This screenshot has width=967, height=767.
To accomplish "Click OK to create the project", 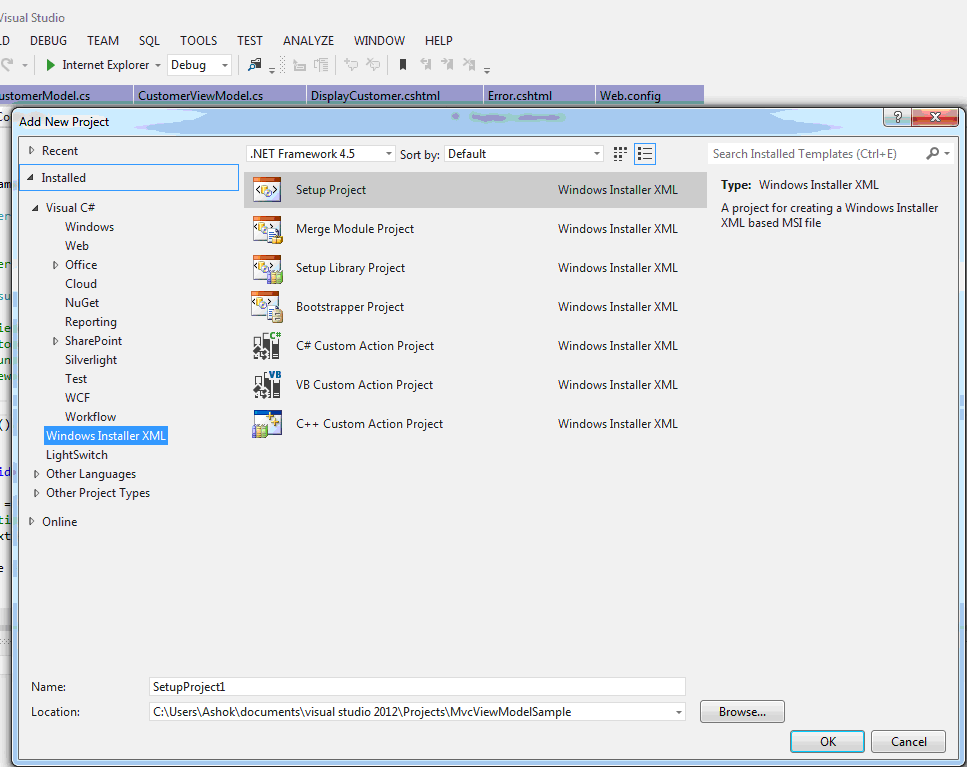I will [827, 741].
